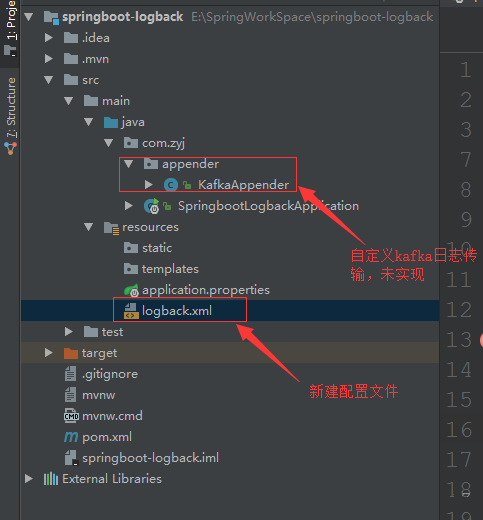Click the logback.xml file icon
The height and width of the screenshot is (520, 483).
click(x=131, y=311)
